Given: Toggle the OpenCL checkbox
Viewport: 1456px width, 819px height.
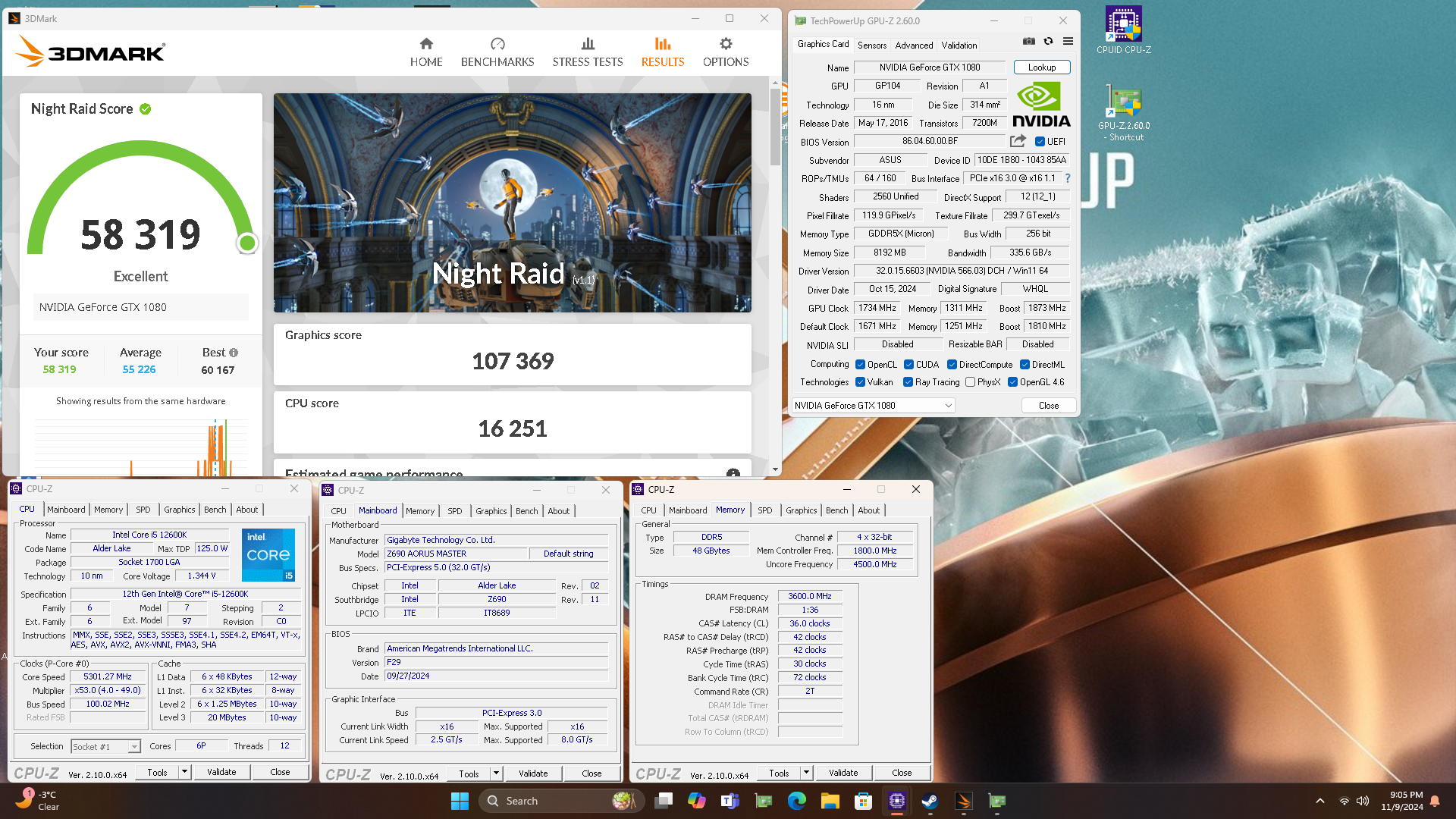Looking at the screenshot, I should [860, 365].
